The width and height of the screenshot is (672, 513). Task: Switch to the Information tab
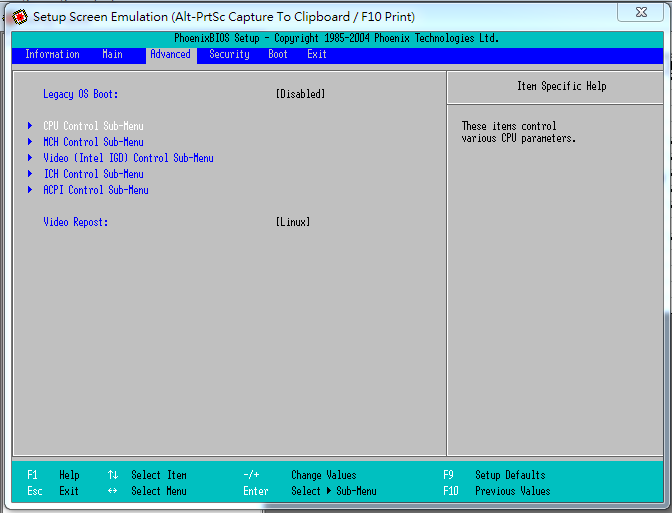pos(52,54)
